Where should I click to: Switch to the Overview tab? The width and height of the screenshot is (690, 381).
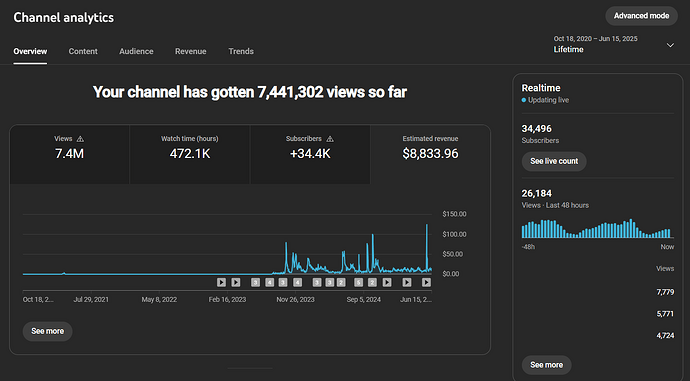tap(30, 51)
